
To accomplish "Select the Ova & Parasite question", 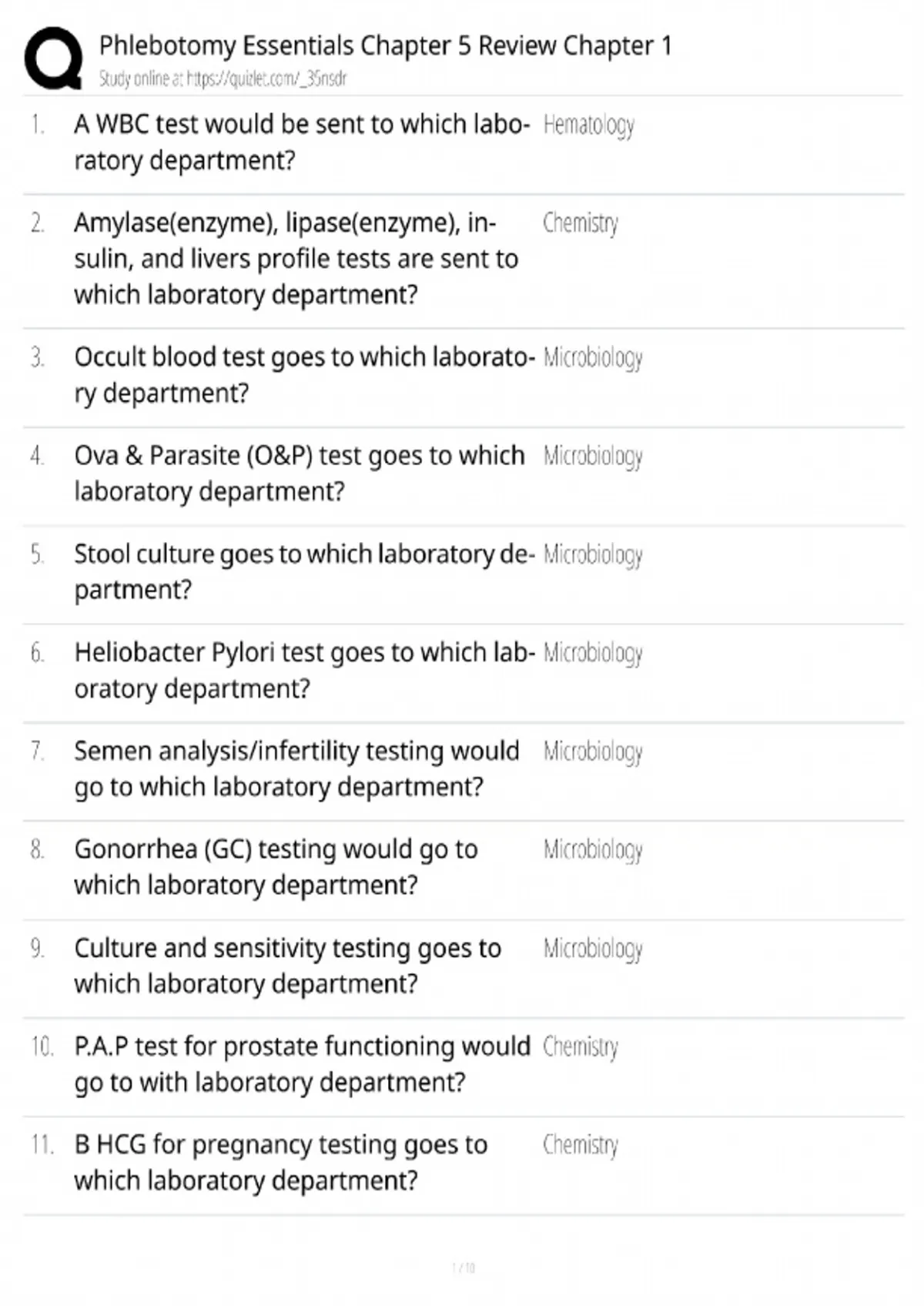I will (x=299, y=473).
